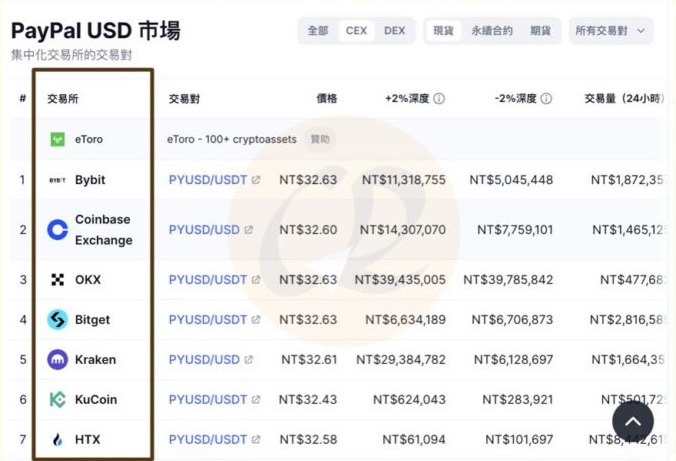Click the PayPal USD 市場 heading

tap(96, 31)
